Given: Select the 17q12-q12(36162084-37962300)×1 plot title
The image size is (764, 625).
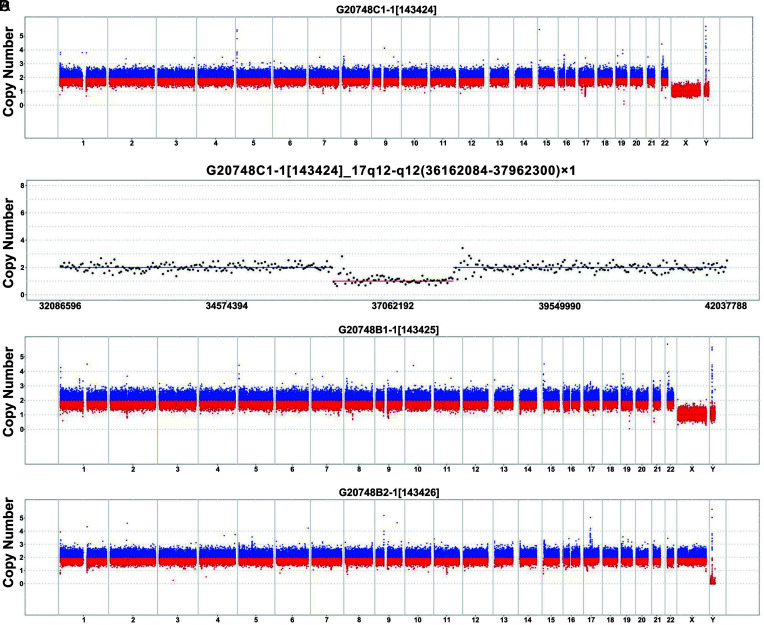Looking at the screenshot, I should [391, 170].
